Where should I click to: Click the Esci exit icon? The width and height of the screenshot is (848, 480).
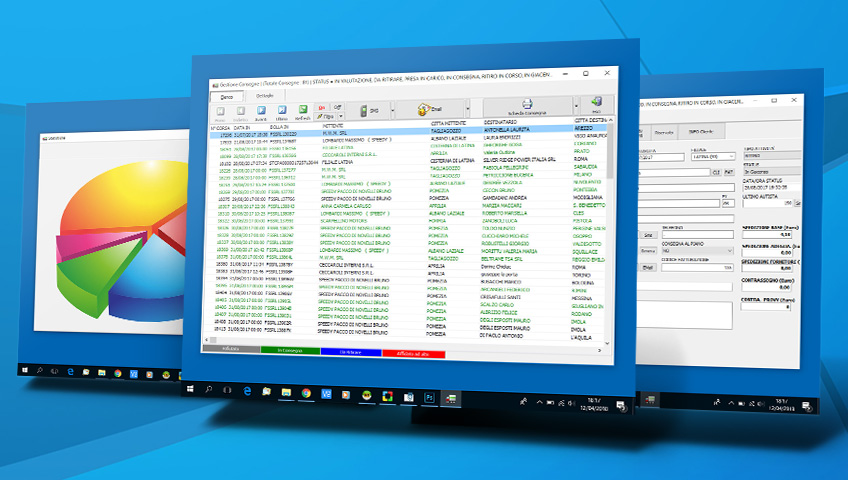(597, 103)
